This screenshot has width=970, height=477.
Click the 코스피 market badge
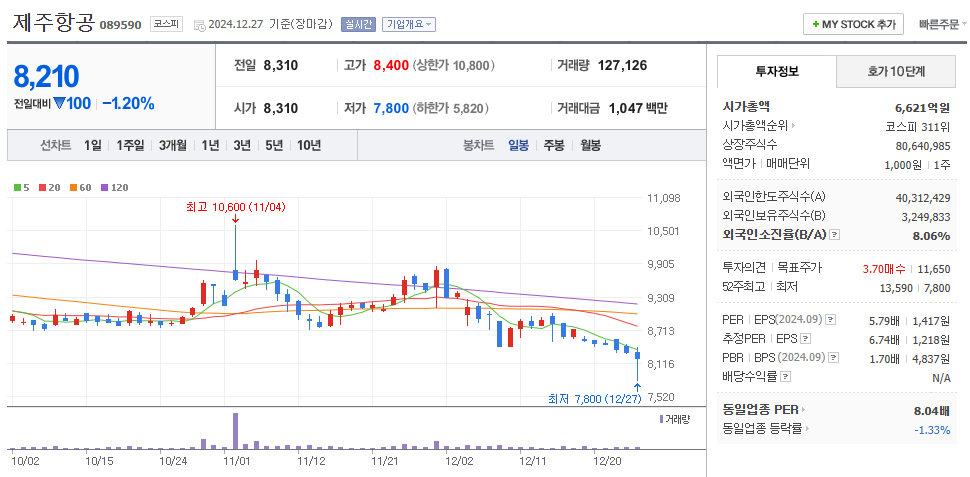pos(166,24)
